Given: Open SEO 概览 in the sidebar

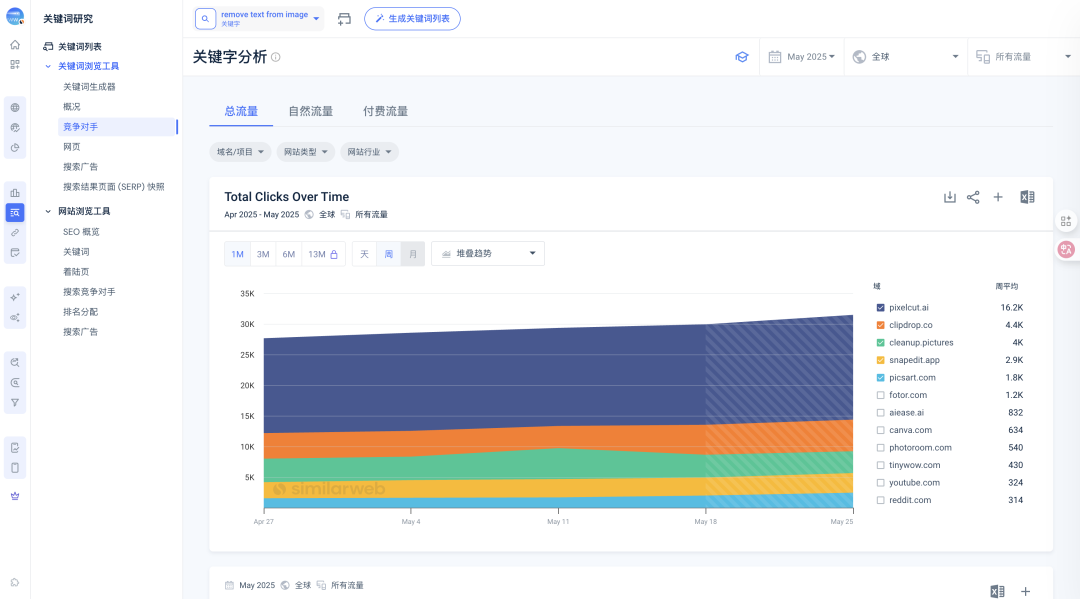Looking at the screenshot, I should point(81,232).
